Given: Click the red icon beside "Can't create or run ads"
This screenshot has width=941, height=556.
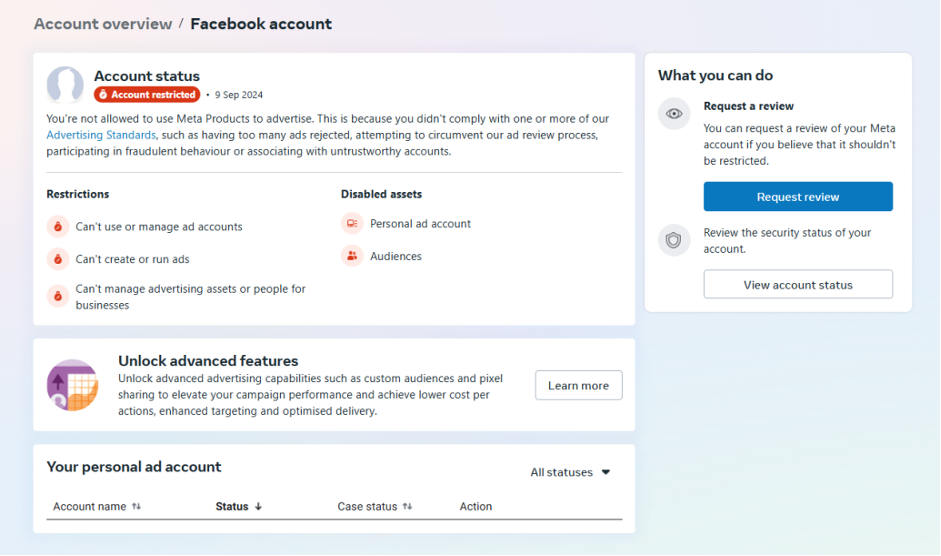Looking at the screenshot, I should (58, 259).
